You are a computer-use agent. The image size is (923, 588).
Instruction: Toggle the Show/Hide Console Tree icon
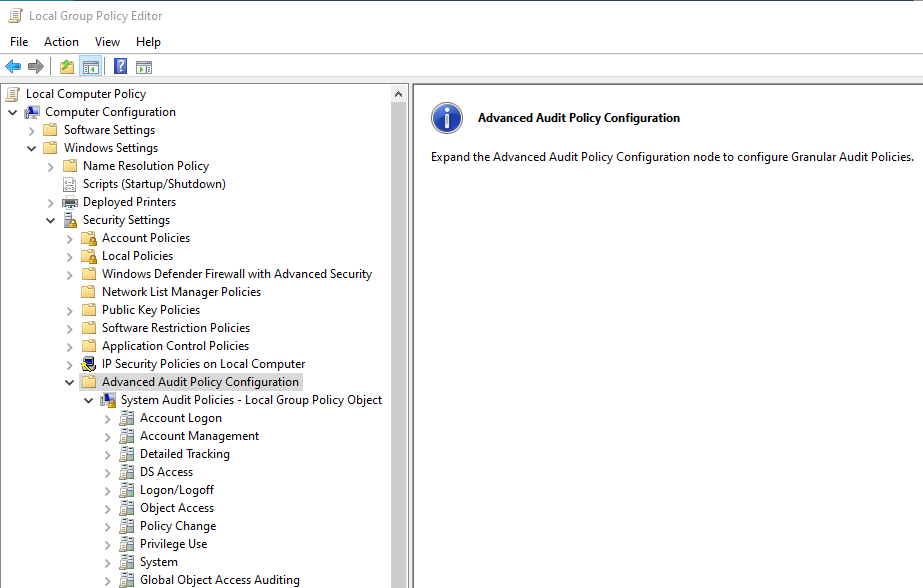pos(91,67)
